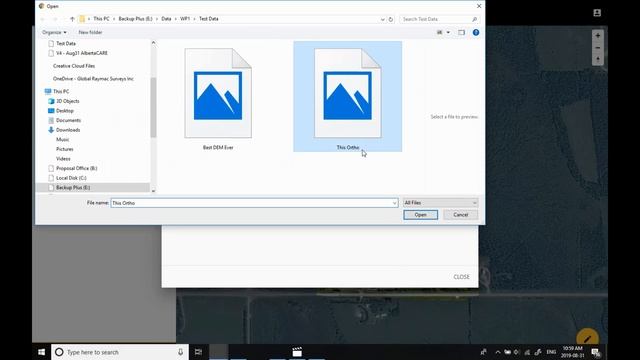The height and width of the screenshot is (360, 640).
Task: Open the Organize dropdown menu
Action: coord(54,32)
